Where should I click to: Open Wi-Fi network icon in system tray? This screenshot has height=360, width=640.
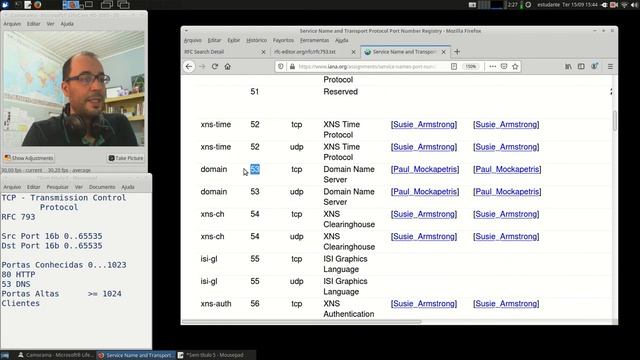pos(624,5)
